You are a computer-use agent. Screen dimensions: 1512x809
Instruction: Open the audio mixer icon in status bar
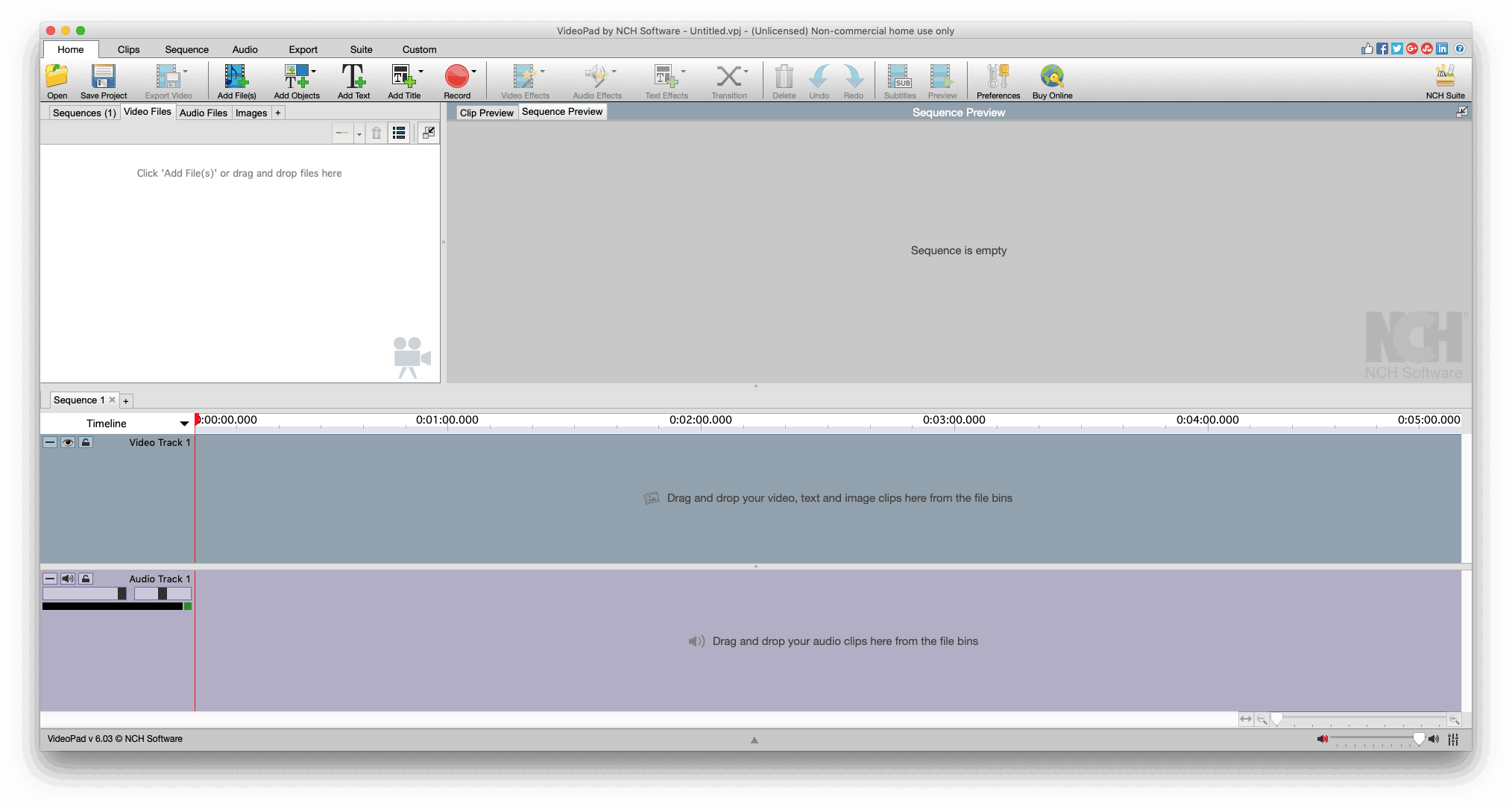1453,739
